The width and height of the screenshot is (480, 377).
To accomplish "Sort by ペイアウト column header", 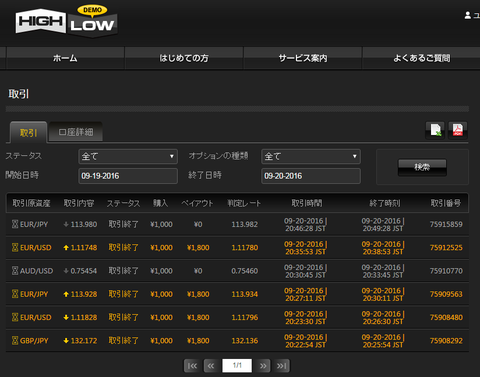I will 197,203.
